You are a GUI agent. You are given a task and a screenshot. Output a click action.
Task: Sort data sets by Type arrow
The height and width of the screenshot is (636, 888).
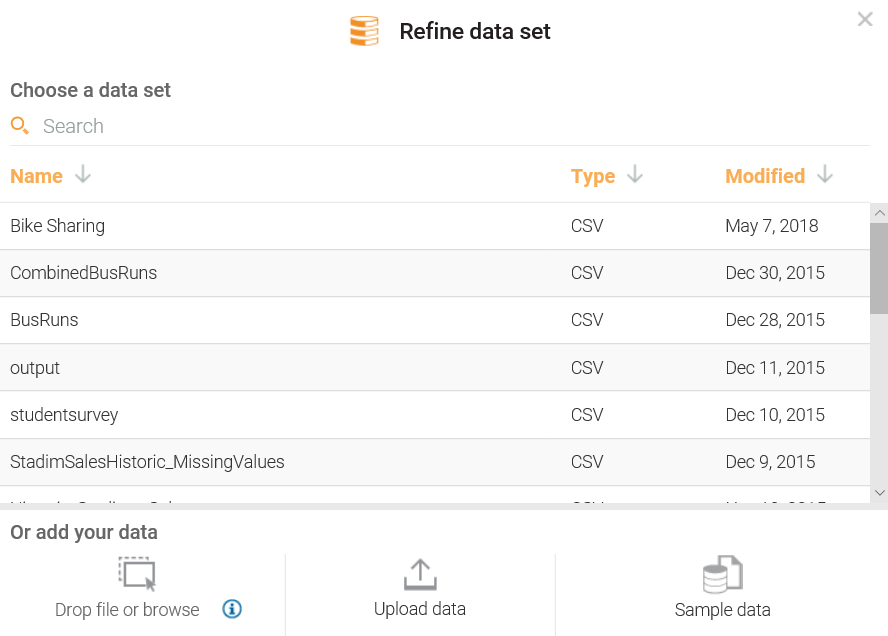[635, 175]
